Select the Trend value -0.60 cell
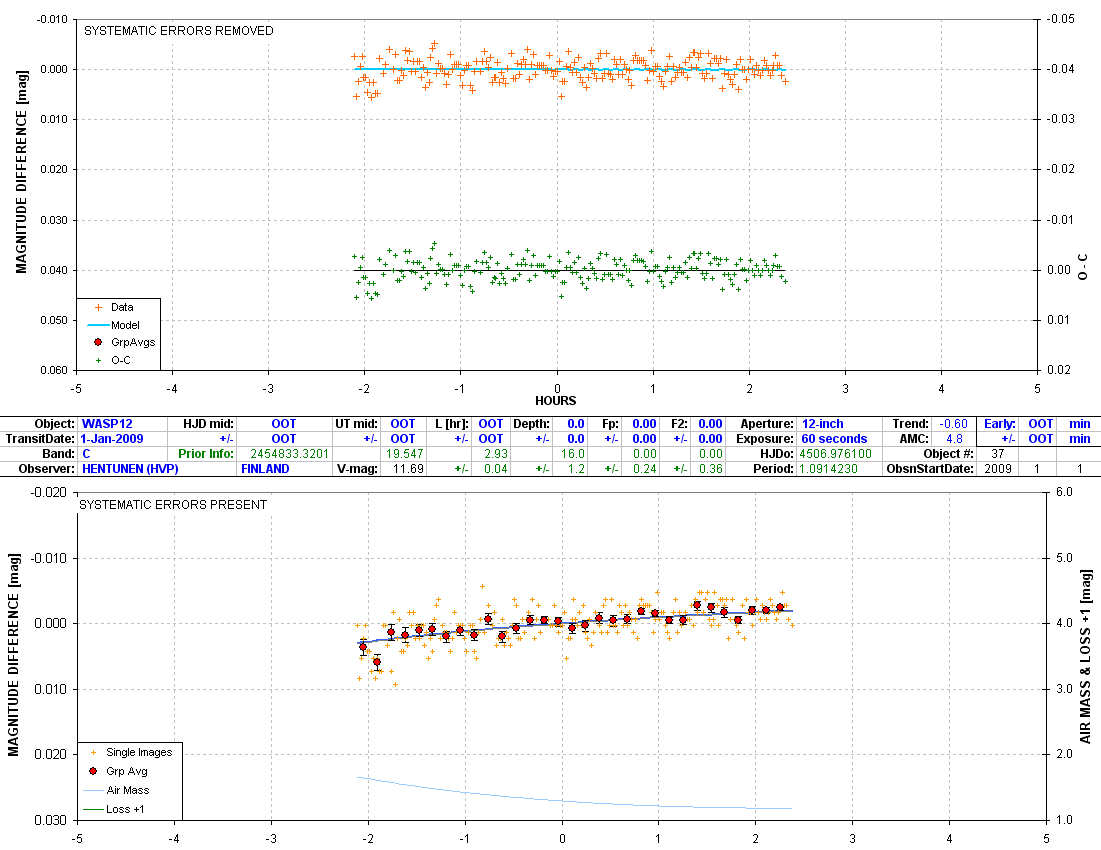The height and width of the screenshot is (850, 1101). coord(955,424)
